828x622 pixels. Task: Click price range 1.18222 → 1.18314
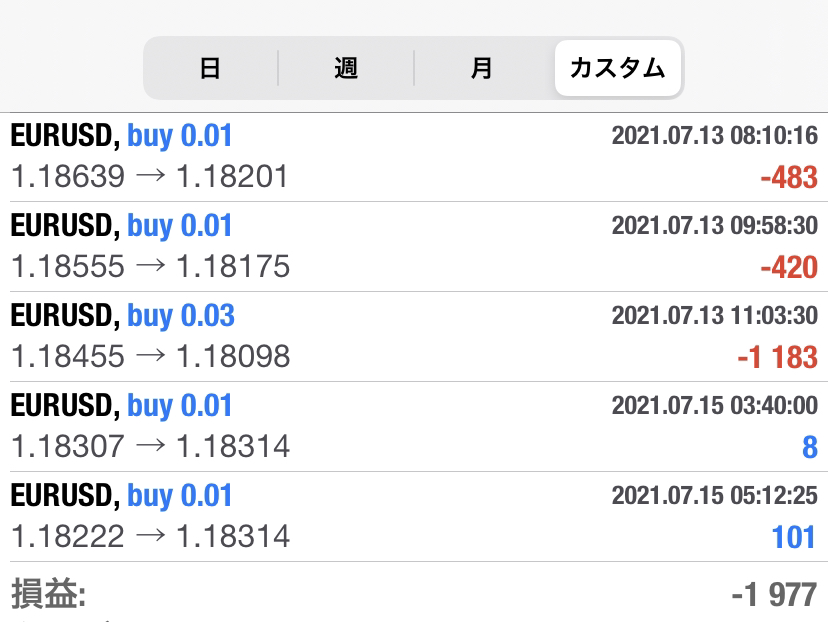pos(150,536)
